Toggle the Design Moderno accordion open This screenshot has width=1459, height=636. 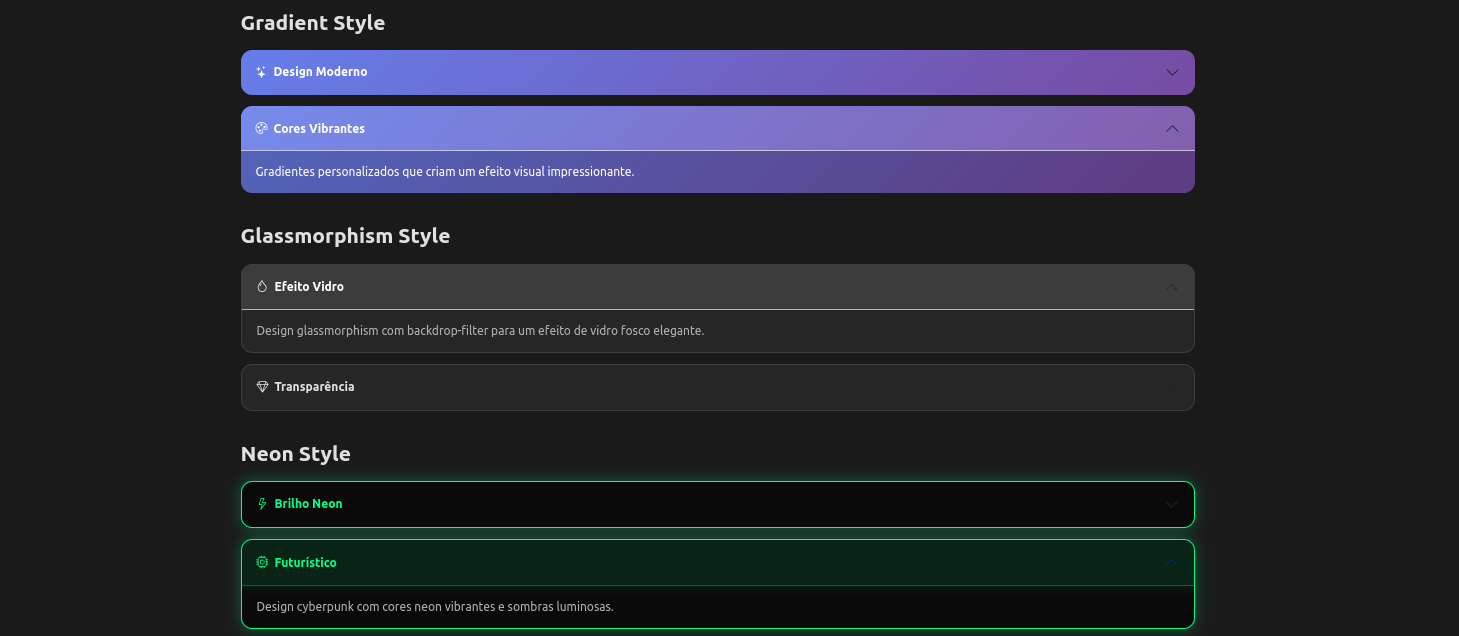pos(717,71)
